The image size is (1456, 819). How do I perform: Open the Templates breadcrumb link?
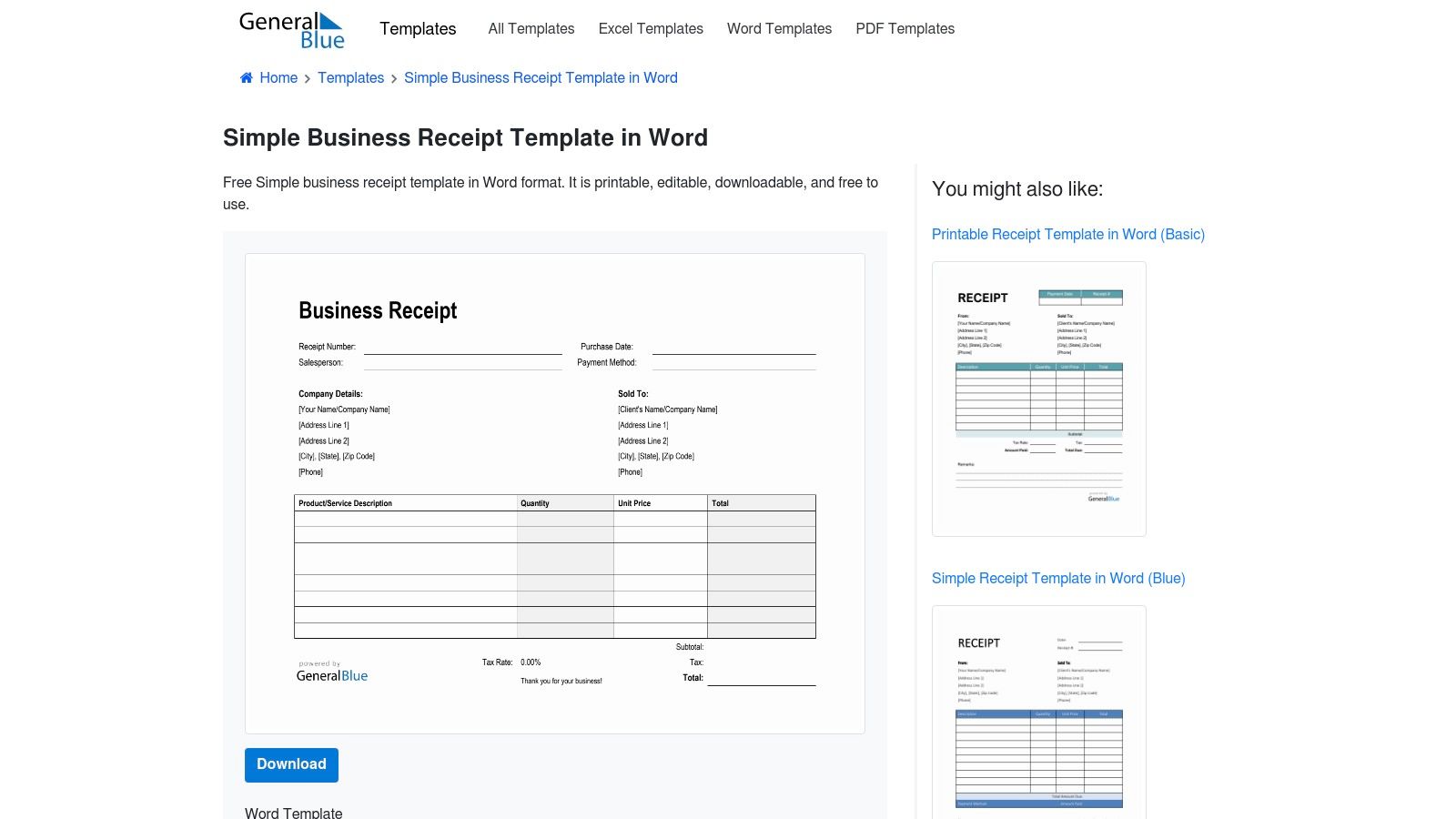point(351,77)
